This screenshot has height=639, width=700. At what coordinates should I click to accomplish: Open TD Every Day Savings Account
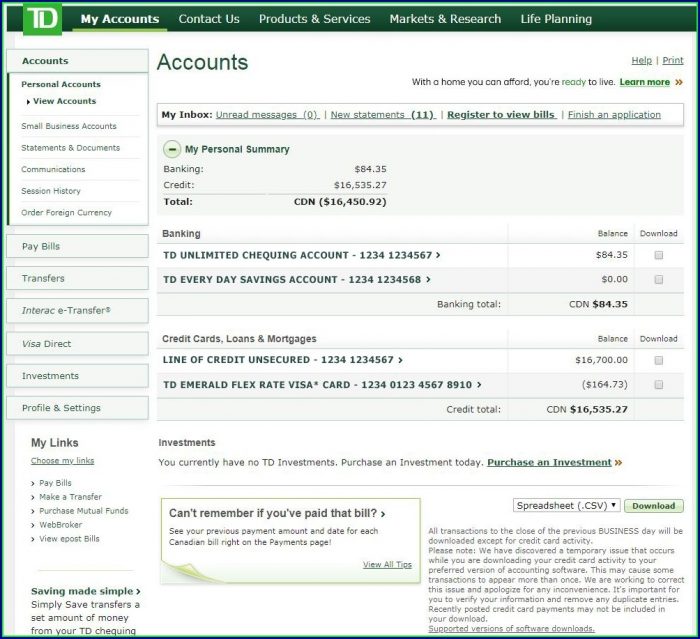[297, 280]
